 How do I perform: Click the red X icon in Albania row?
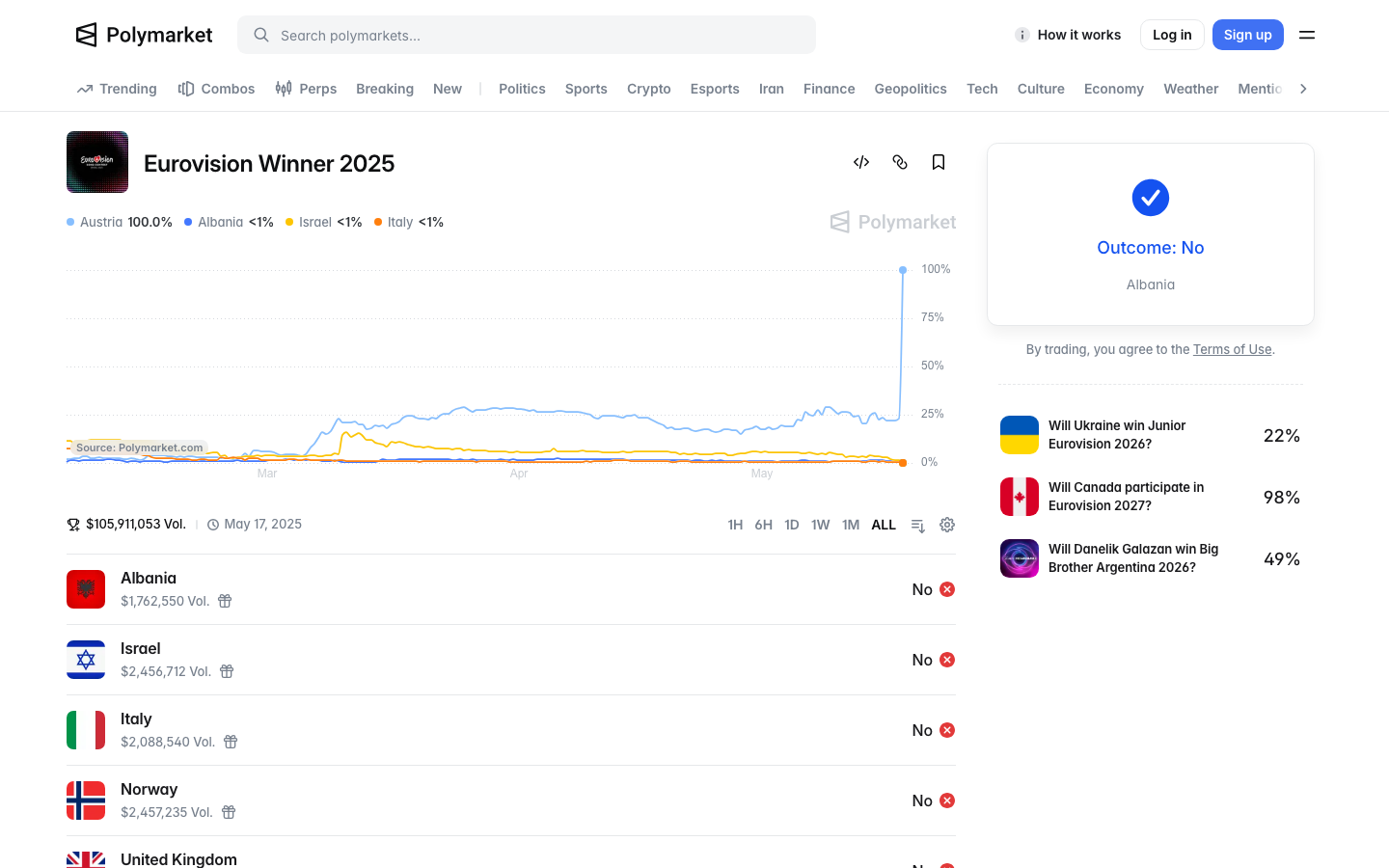(947, 589)
